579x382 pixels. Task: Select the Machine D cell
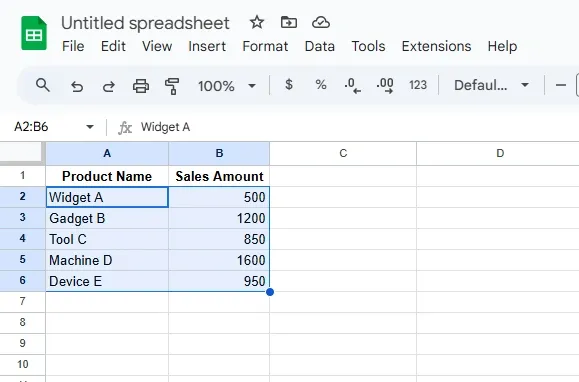[107, 260]
